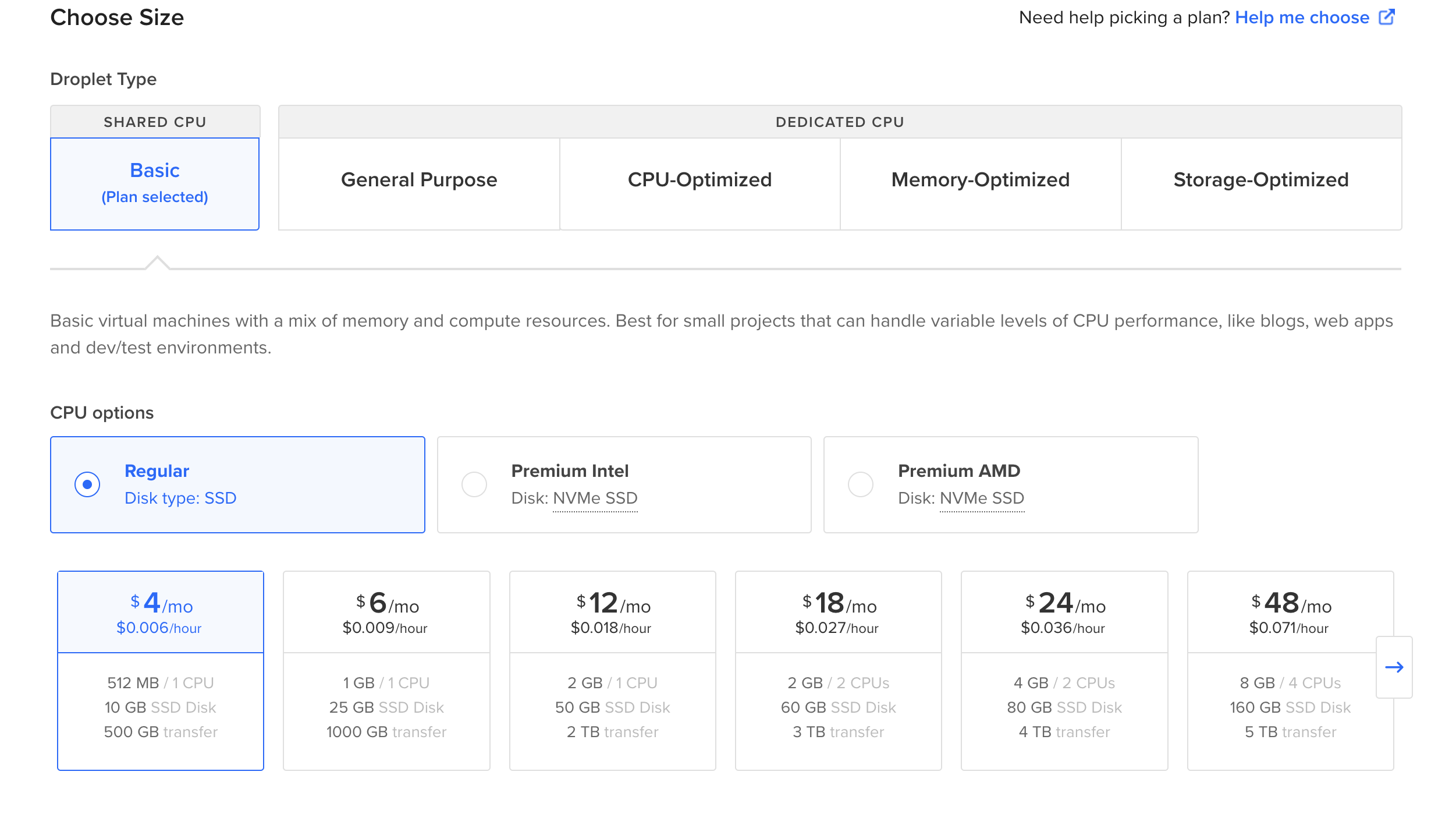Select the $4/mo plan card
The width and height of the screenshot is (1456, 814).
161,671
